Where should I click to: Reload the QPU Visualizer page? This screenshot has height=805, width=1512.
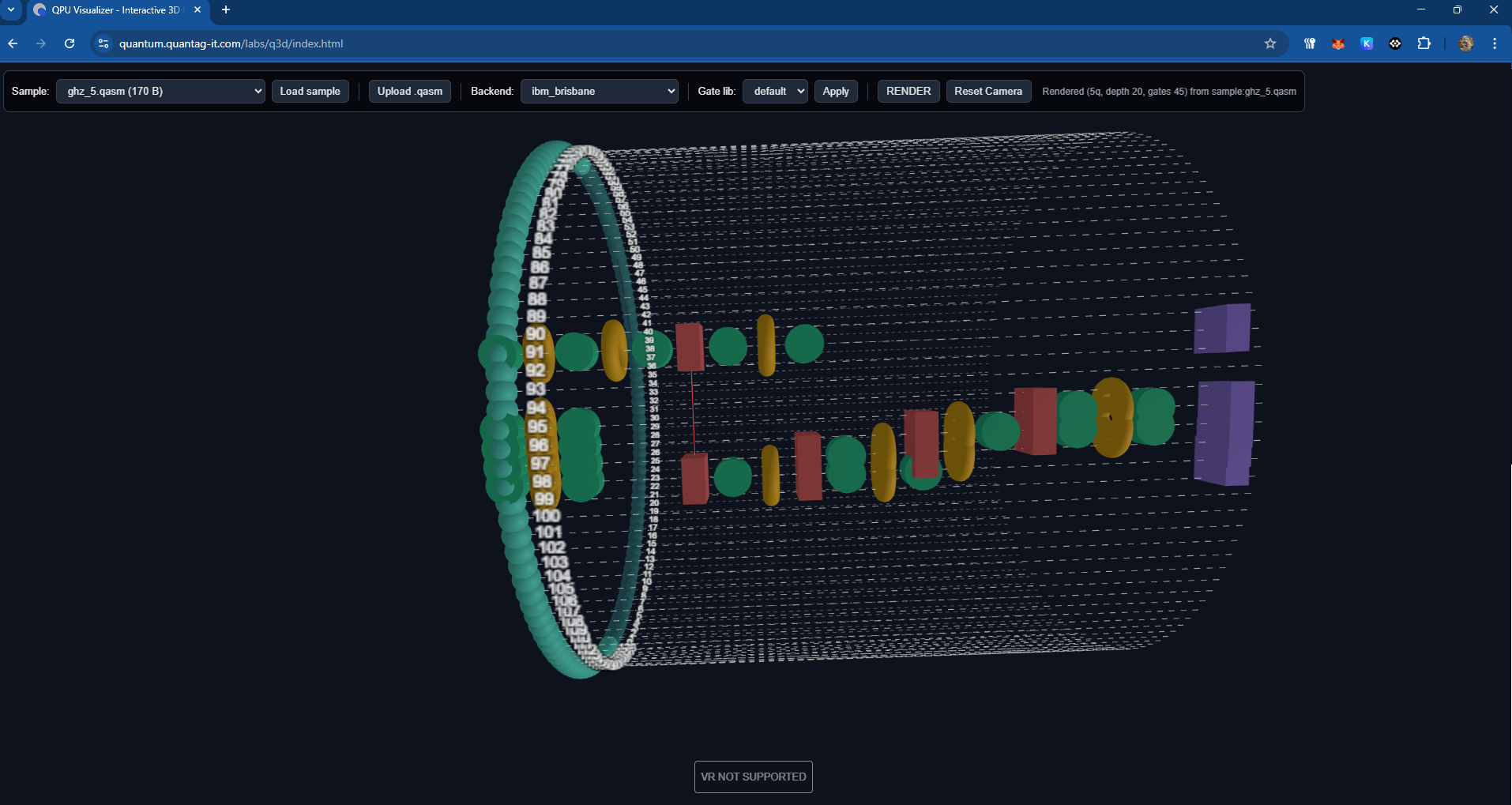[x=70, y=43]
